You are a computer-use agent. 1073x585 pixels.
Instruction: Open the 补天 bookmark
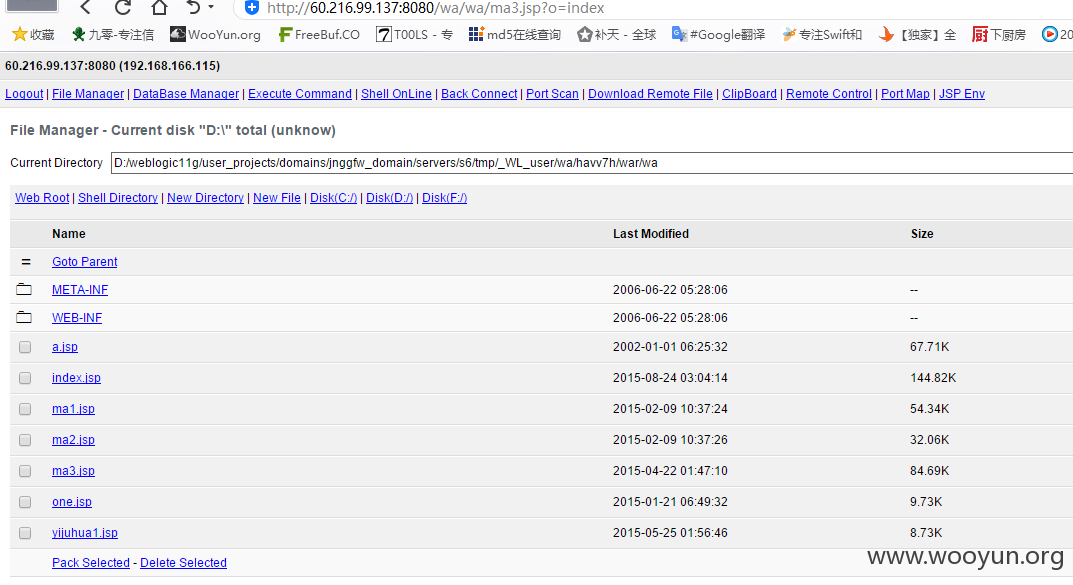pos(617,34)
